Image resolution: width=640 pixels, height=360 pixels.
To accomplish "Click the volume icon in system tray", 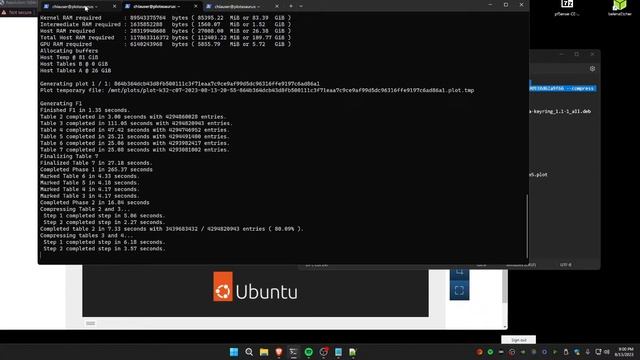I will click(x=607, y=352).
